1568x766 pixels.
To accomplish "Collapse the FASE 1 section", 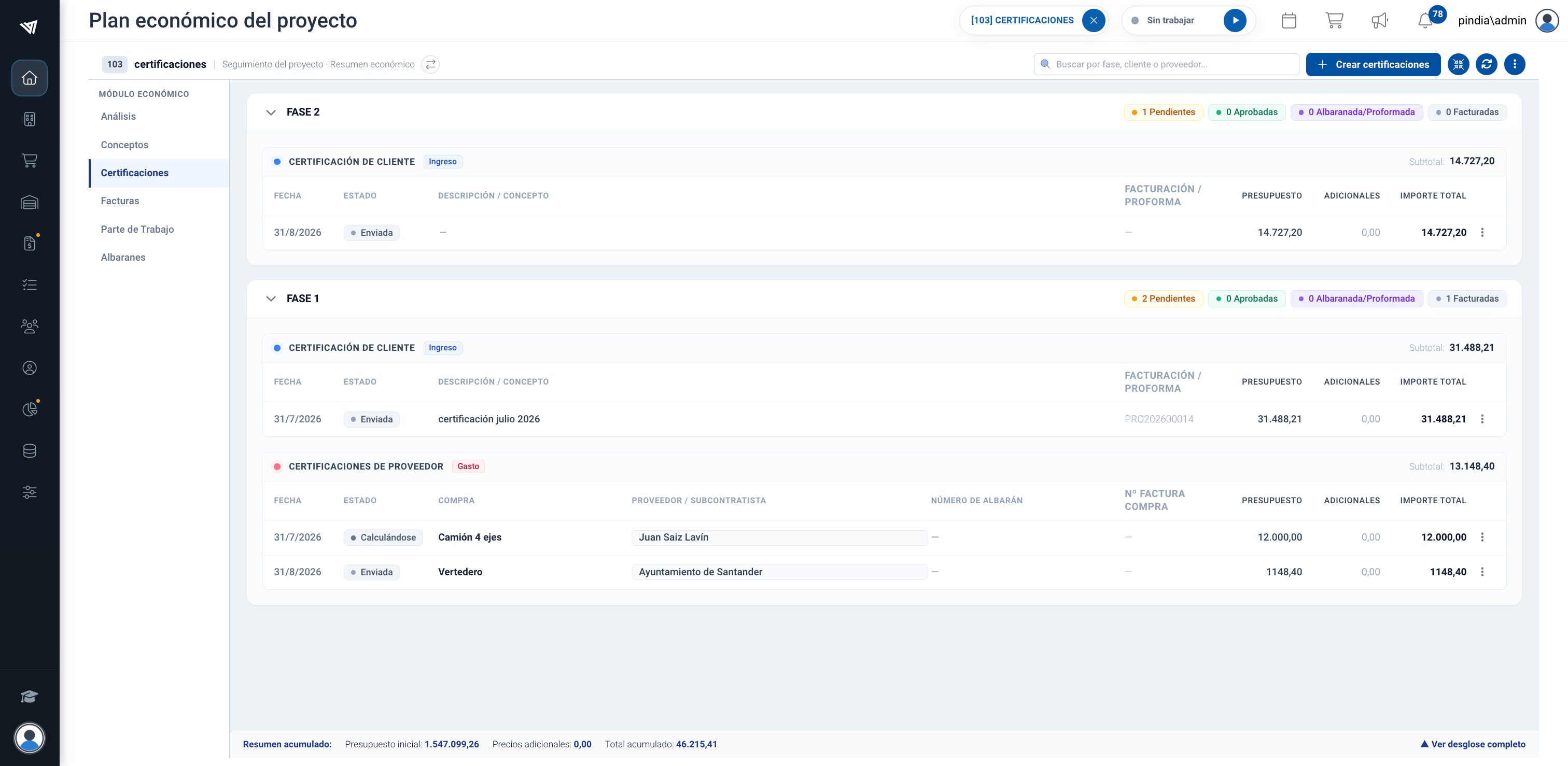I will tap(271, 299).
